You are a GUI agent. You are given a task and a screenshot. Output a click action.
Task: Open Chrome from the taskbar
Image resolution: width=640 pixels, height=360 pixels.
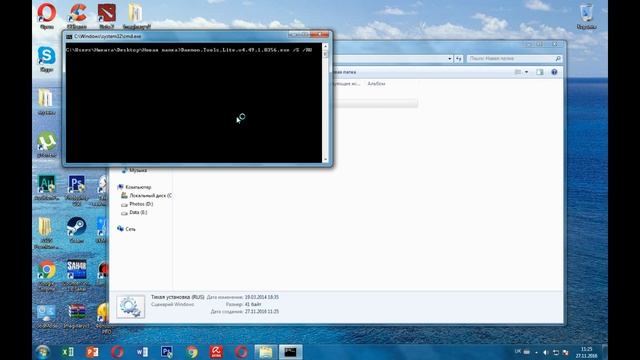point(191,351)
